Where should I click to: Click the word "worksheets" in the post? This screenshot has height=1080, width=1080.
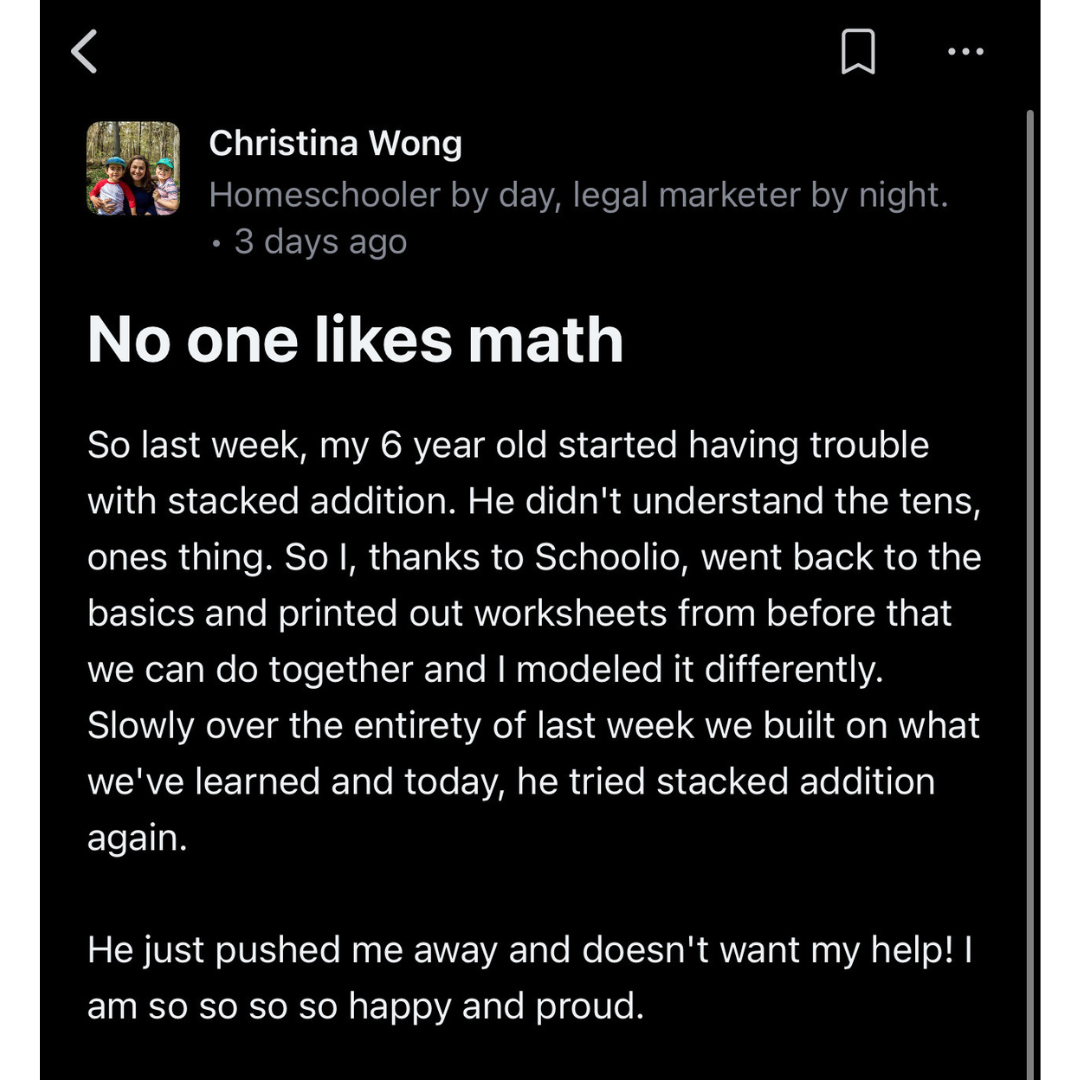(x=570, y=613)
